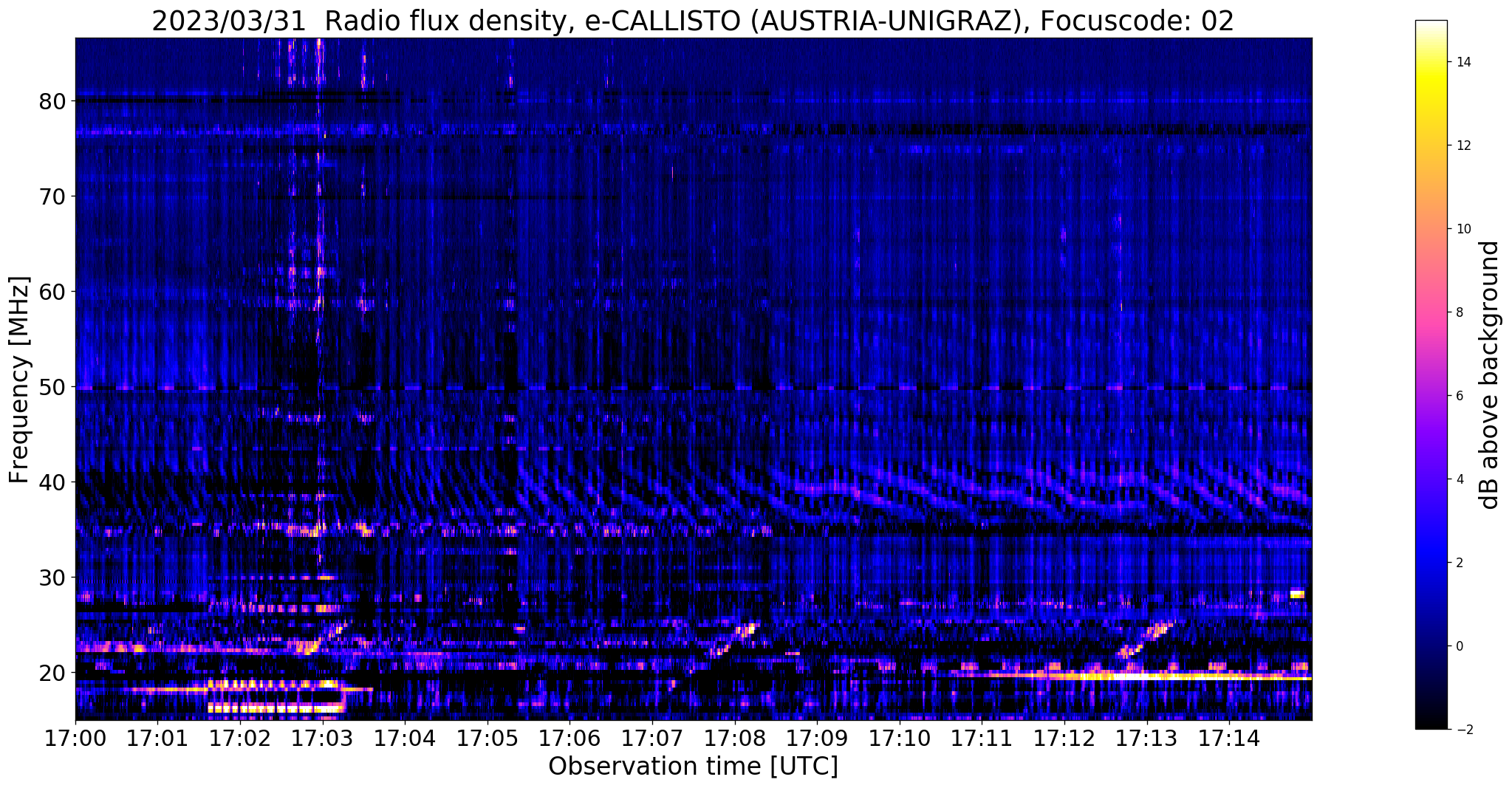Screen dimensions: 1512x788
Task: Click the 60 MHz frequency tick label
Action: click(x=52, y=292)
